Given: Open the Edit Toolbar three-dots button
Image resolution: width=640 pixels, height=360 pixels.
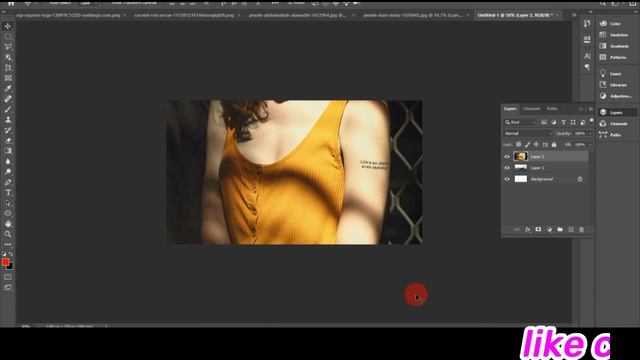Looking at the screenshot, I should tap(8, 244).
